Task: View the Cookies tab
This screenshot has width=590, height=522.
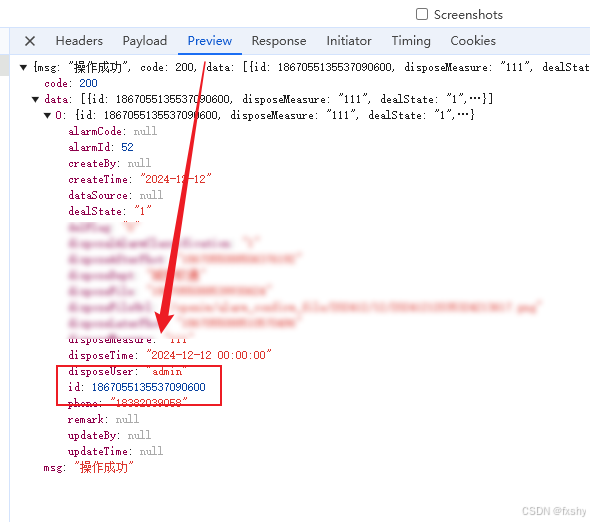Action: (x=473, y=41)
